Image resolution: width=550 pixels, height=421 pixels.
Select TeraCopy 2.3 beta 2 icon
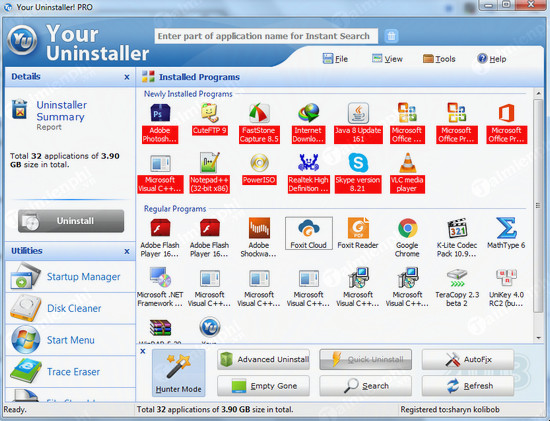click(x=457, y=278)
